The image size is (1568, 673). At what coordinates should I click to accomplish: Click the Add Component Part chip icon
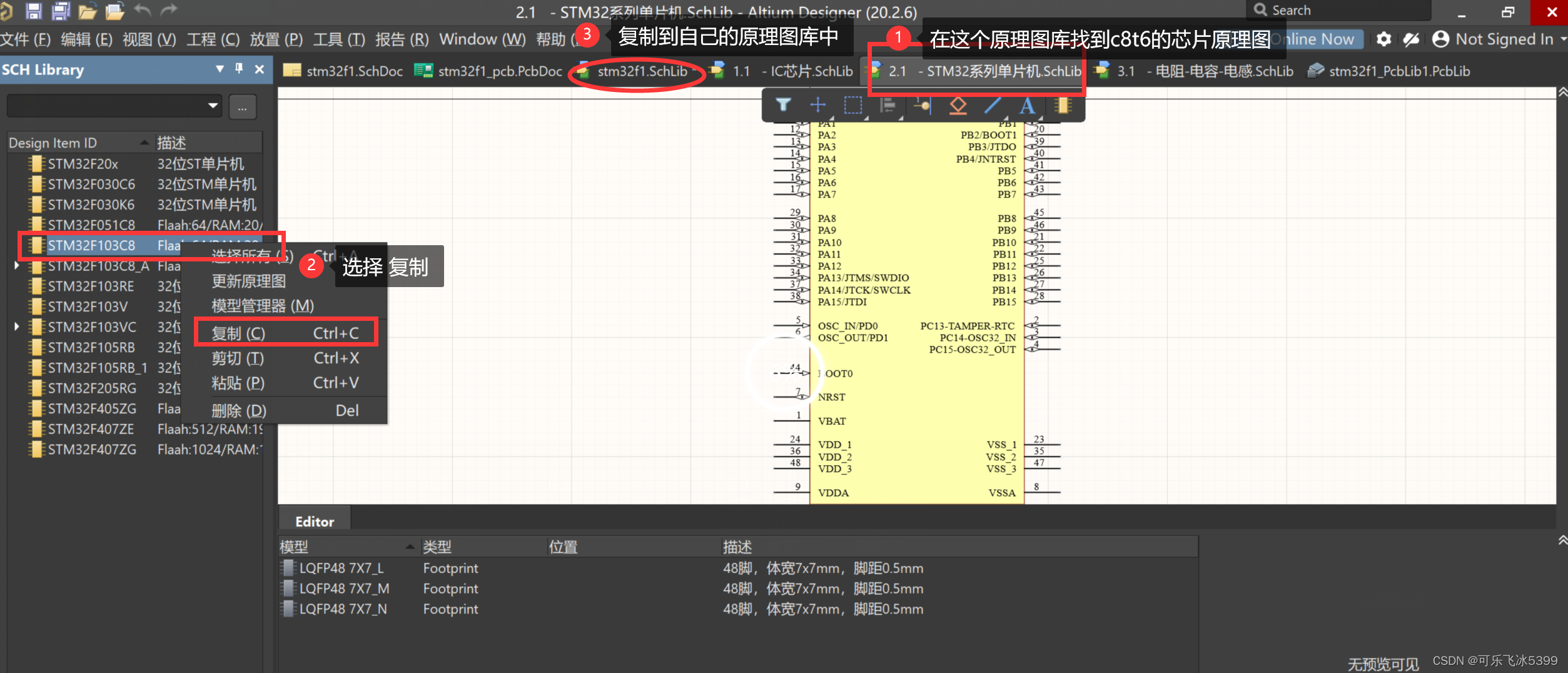[x=1062, y=106]
